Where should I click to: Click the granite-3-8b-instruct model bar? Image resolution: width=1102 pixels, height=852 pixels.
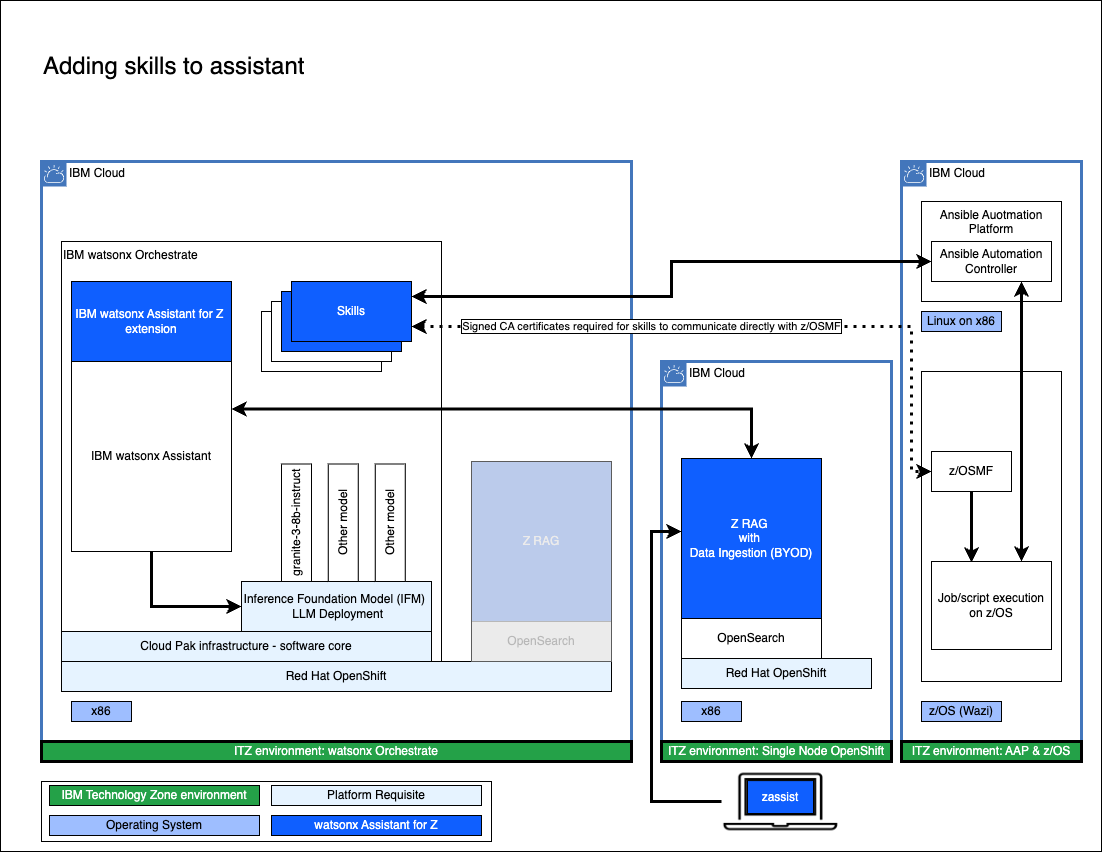click(x=297, y=521)
